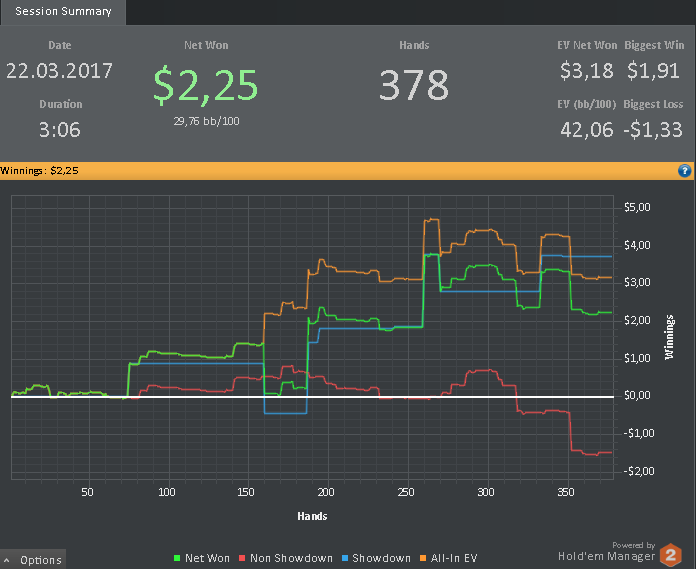Viewport: 696px width, 569px height.
Task: Click the Hands x-axis title
Action: [312, 516]
